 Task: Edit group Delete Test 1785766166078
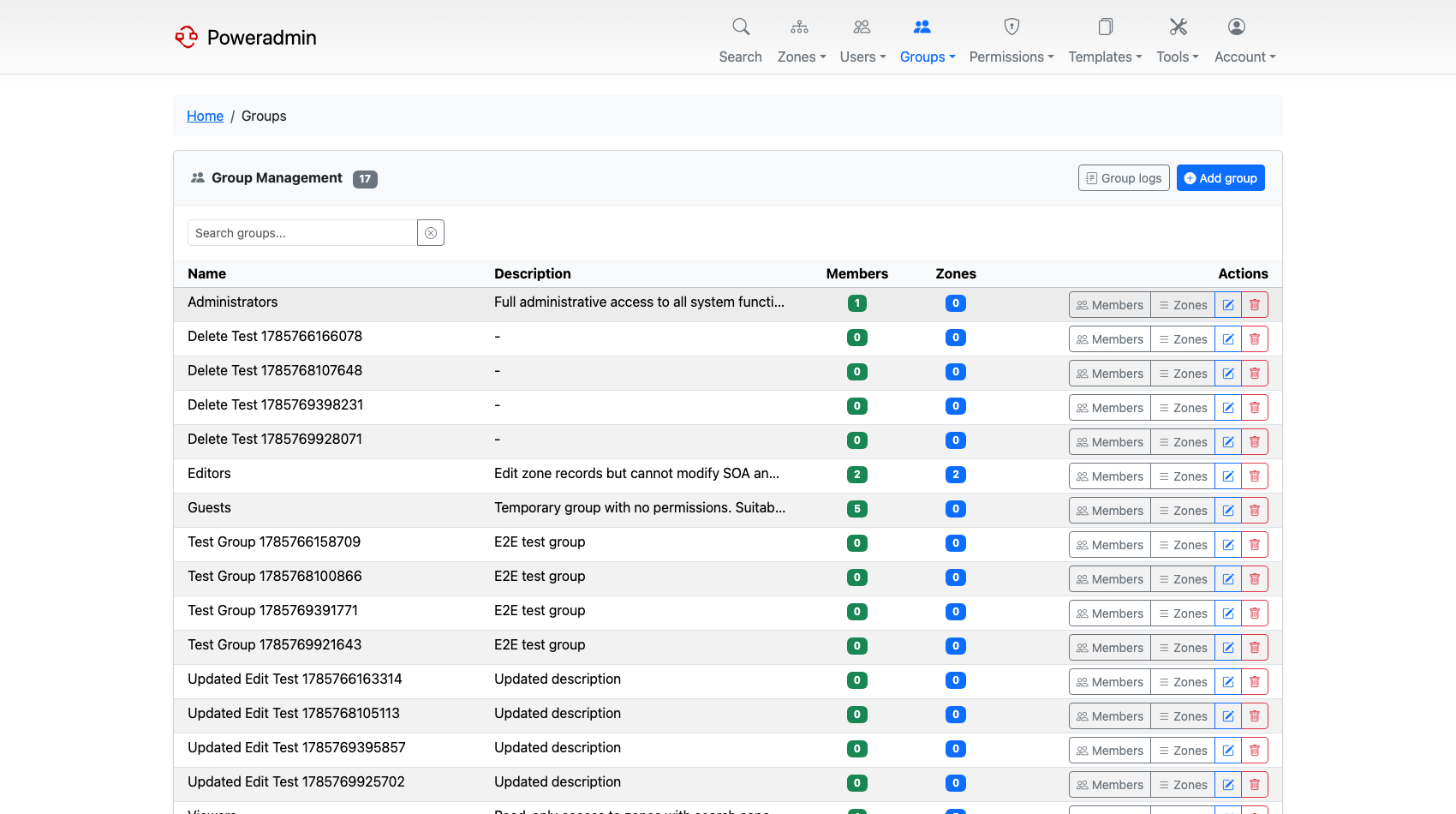pyautogui.click(x=1228, y=339)
